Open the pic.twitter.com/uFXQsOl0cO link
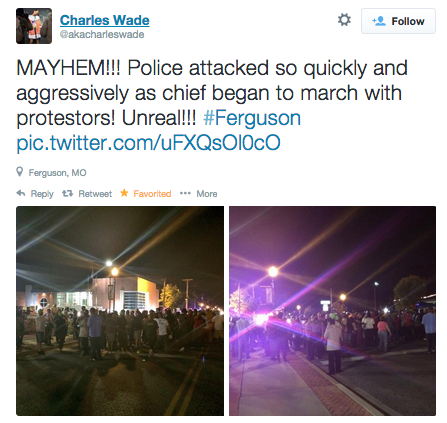The height and width of the screenshot is (423, 447). (x=148, y=143)
